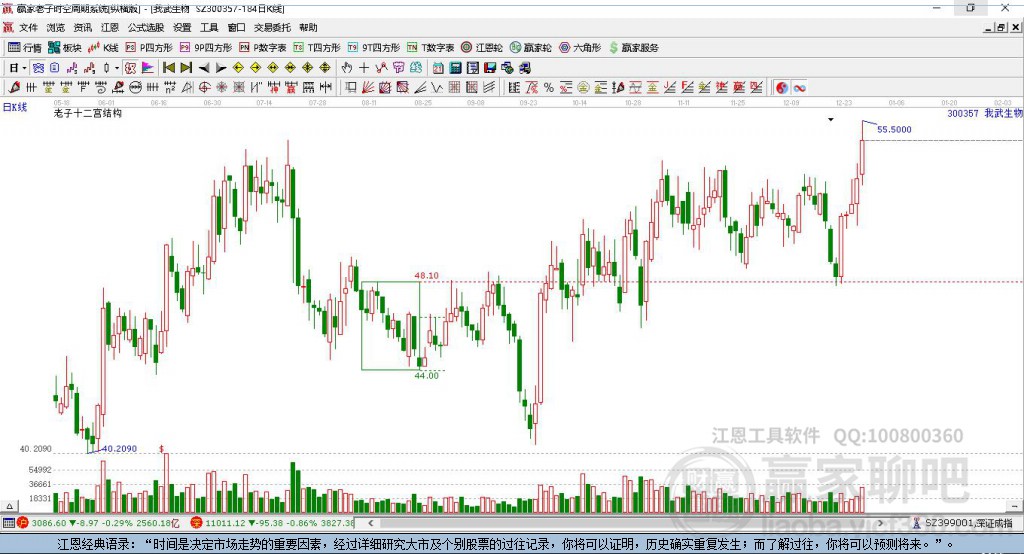Open the 工具 menu
The image size is (1024, 554).
pos(209,27)
